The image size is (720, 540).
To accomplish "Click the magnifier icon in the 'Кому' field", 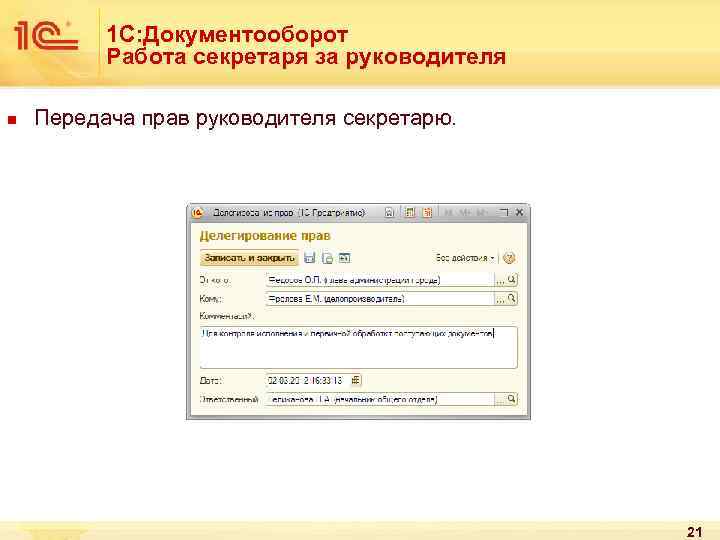I will [512, 298].
